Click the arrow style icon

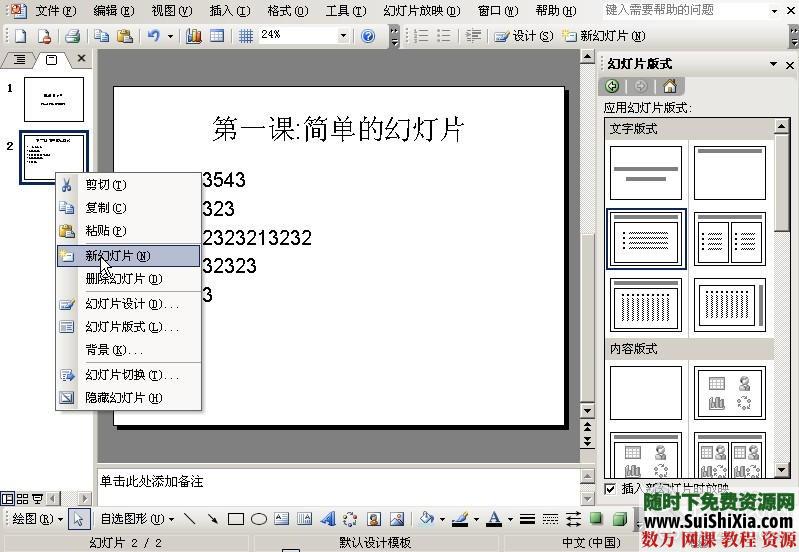tap(573, 519)
